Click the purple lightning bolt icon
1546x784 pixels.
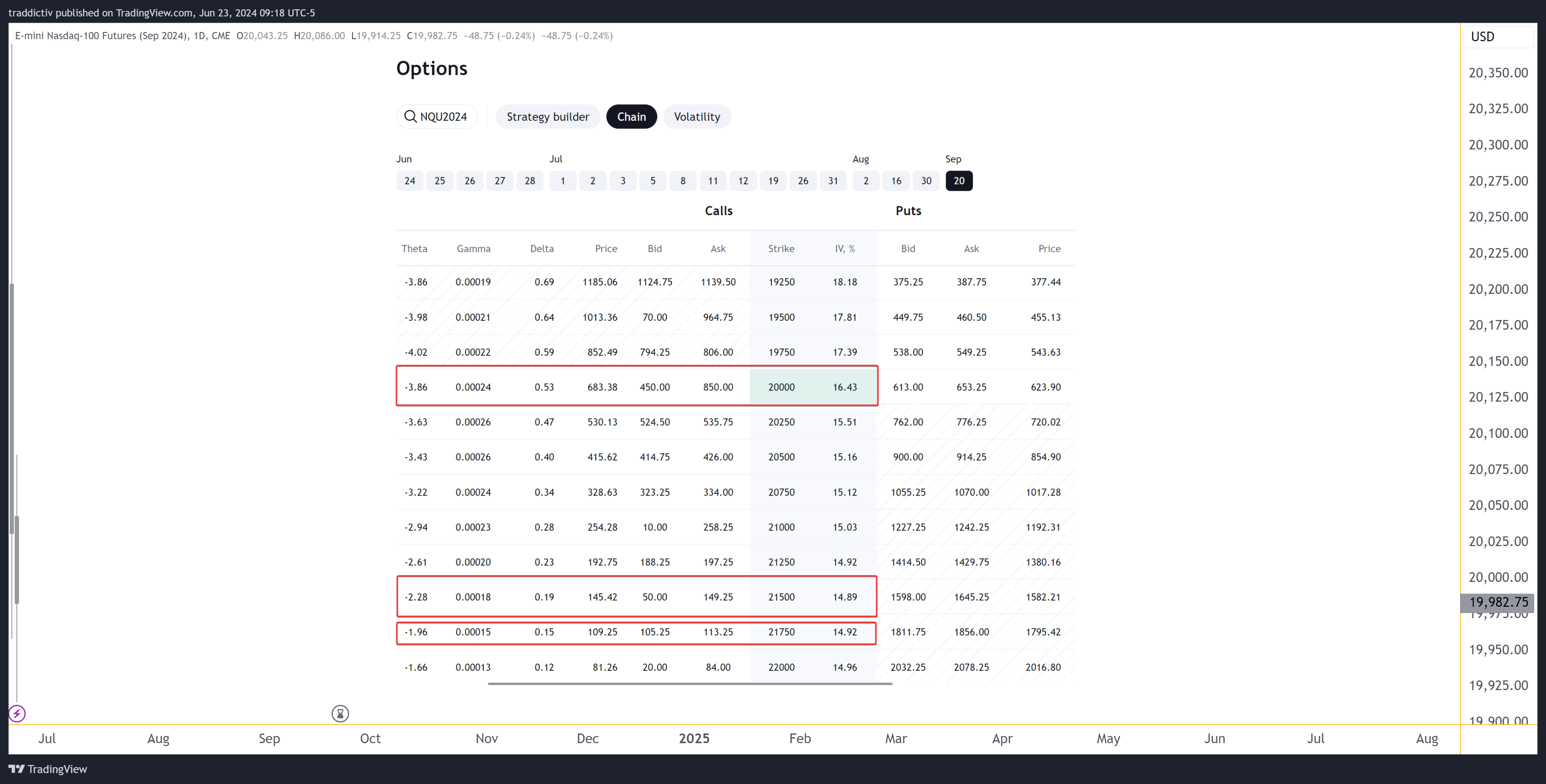pyautogui.click(x=17, y=714)
